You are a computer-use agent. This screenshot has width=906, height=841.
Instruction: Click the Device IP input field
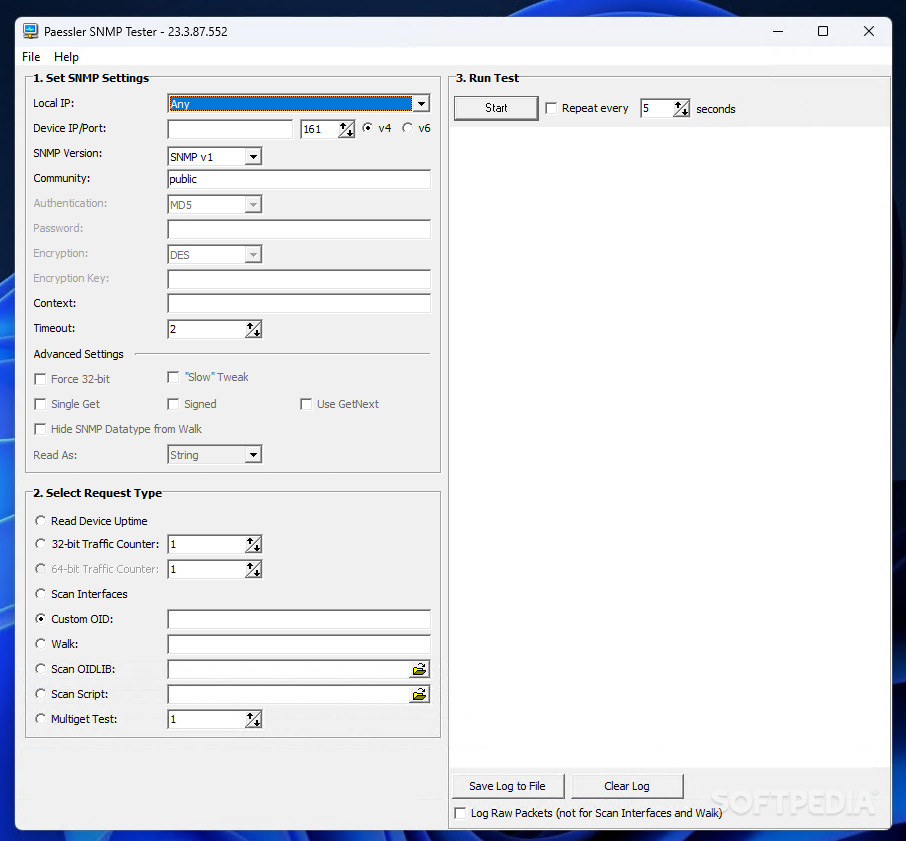230,129
